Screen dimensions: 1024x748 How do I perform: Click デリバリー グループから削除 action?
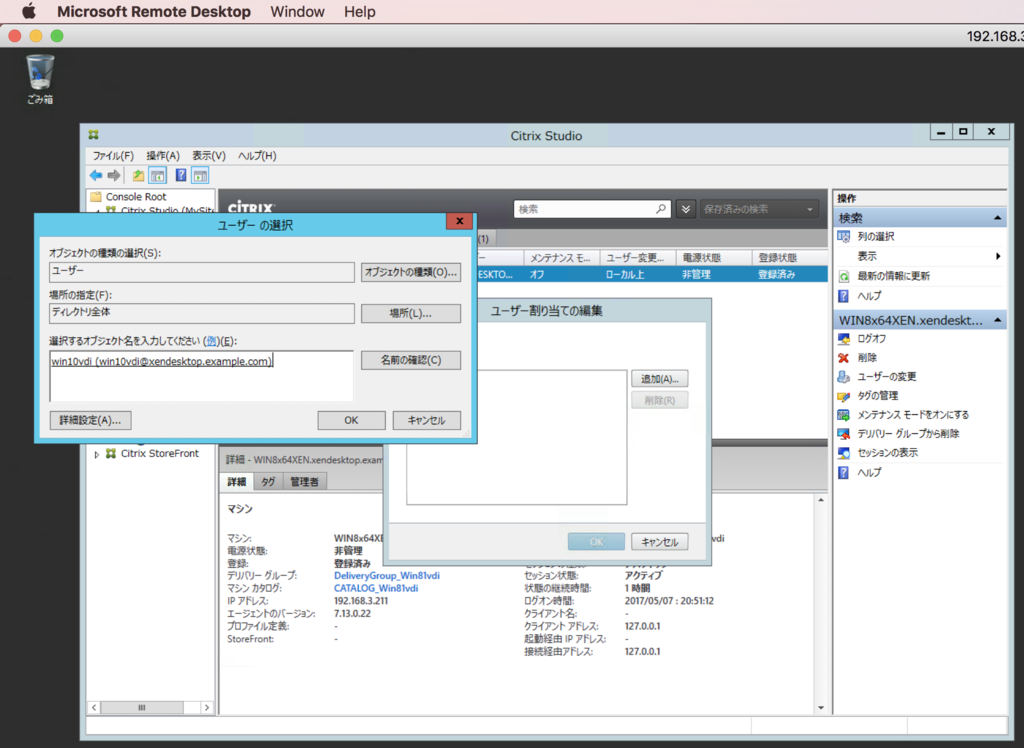[x=908, y=433]
